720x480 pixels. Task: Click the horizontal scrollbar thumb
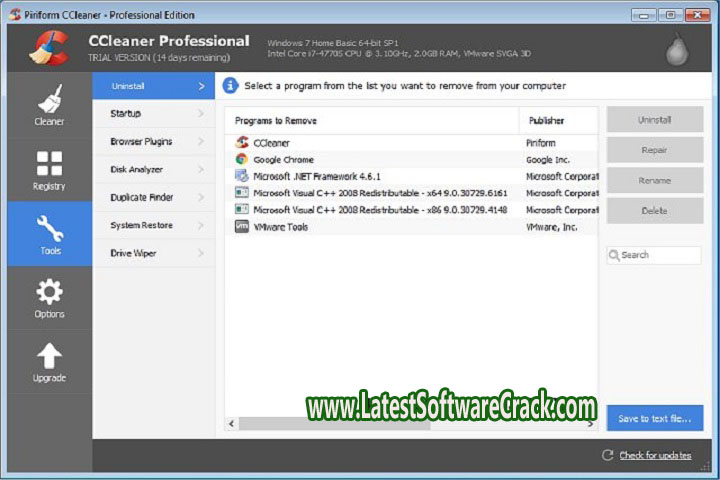click(x=334, y=424)
